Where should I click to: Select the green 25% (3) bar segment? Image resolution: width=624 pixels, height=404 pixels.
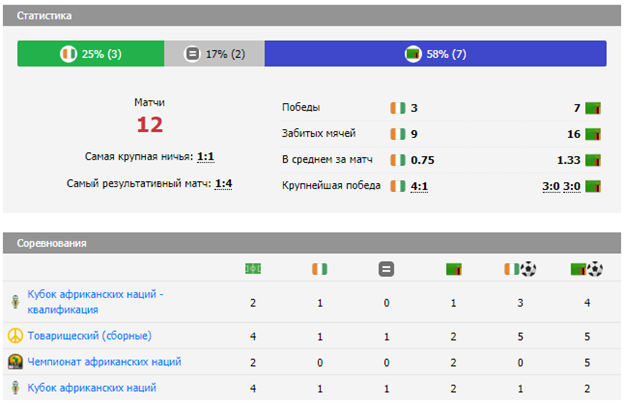88,54
